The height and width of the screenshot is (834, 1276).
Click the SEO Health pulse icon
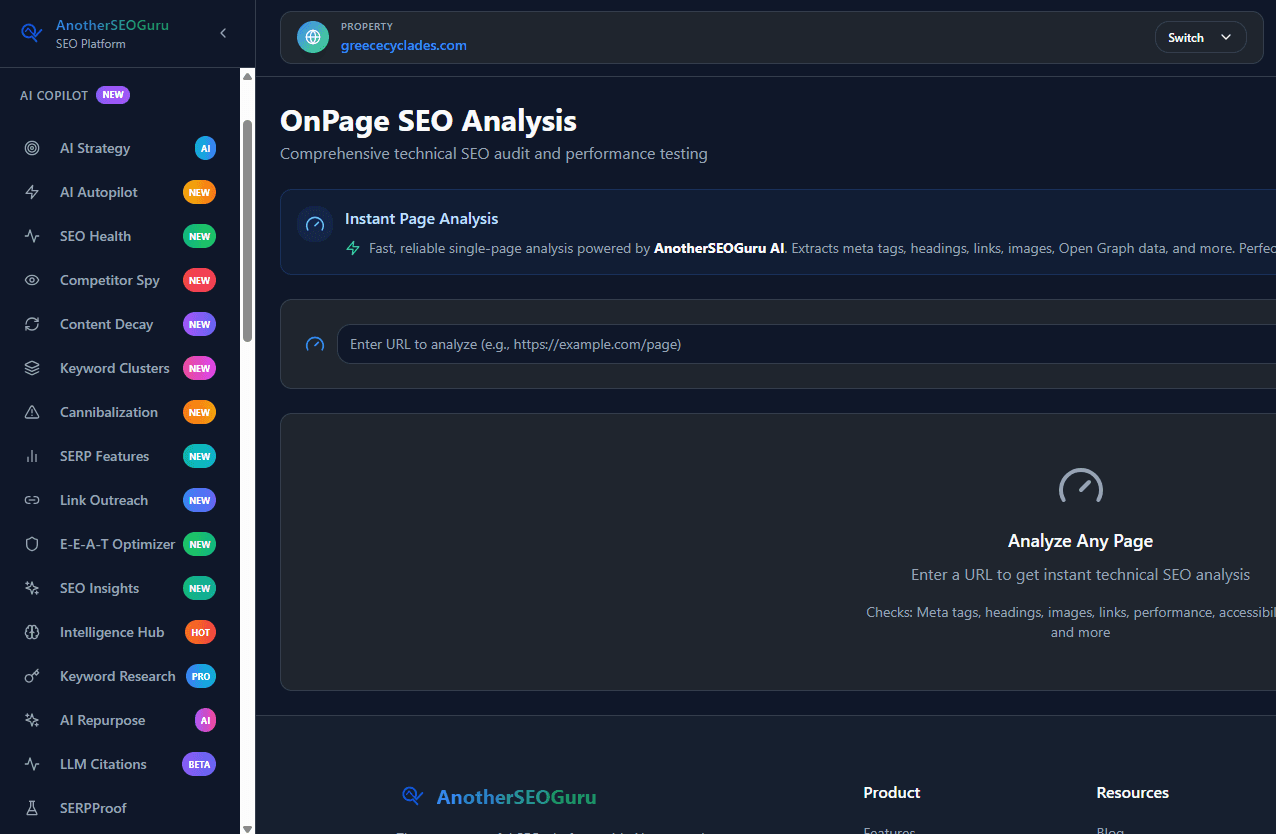(32, 236)
